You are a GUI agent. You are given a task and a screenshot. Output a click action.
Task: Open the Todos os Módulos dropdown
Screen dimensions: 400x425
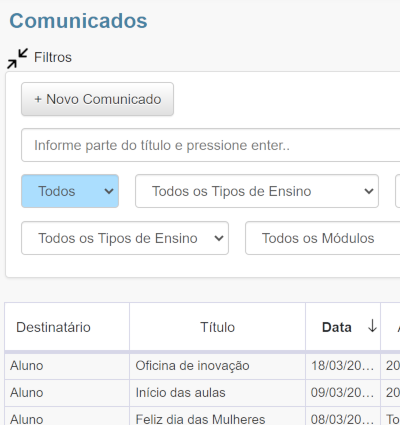click(323, 238)
